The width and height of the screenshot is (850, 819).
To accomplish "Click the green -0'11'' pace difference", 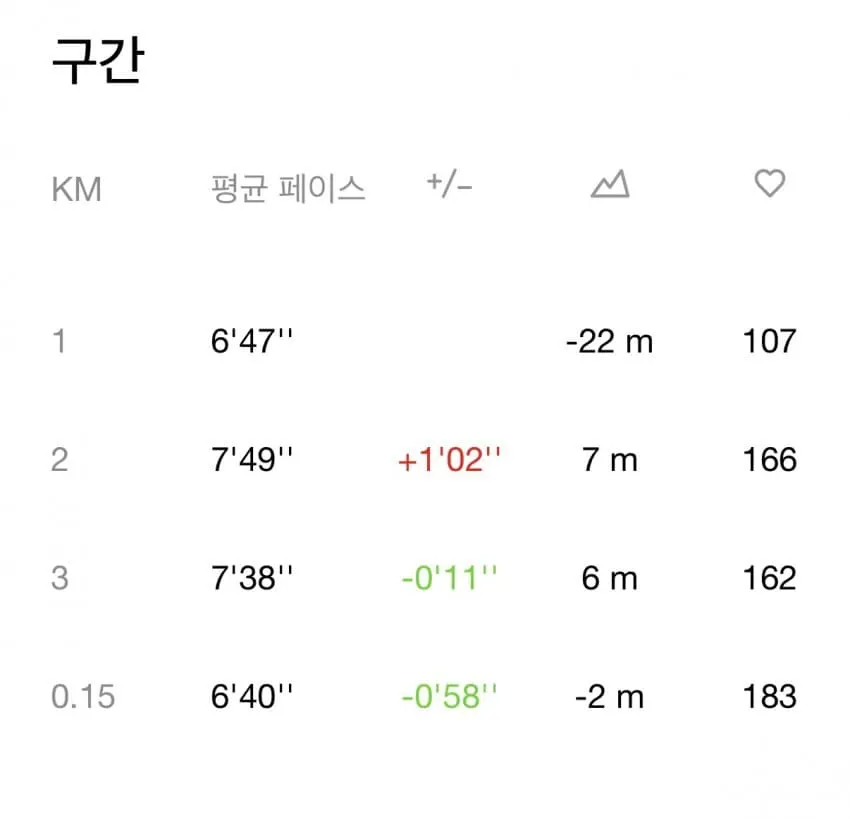I will 449,578.
